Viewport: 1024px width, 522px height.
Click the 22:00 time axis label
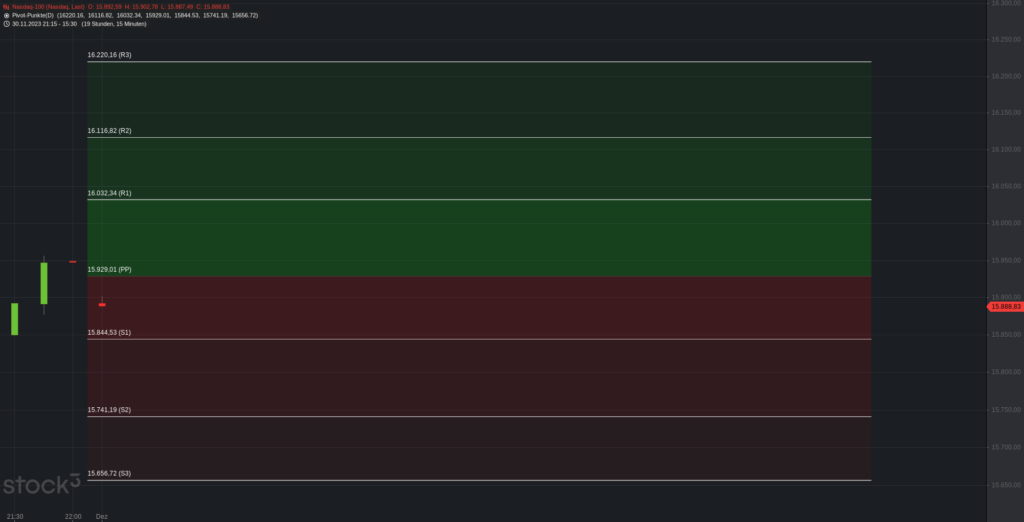(72, 516)
